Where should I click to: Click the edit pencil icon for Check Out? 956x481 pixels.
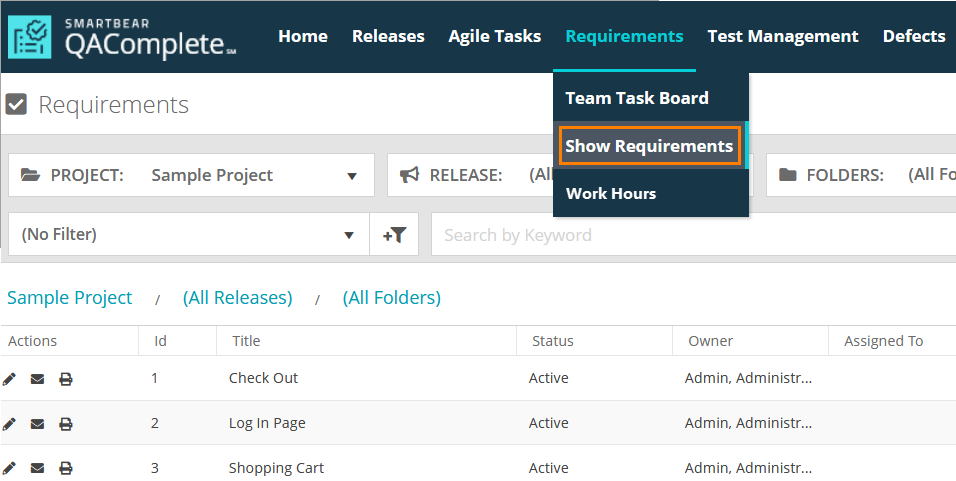(10, 379)
